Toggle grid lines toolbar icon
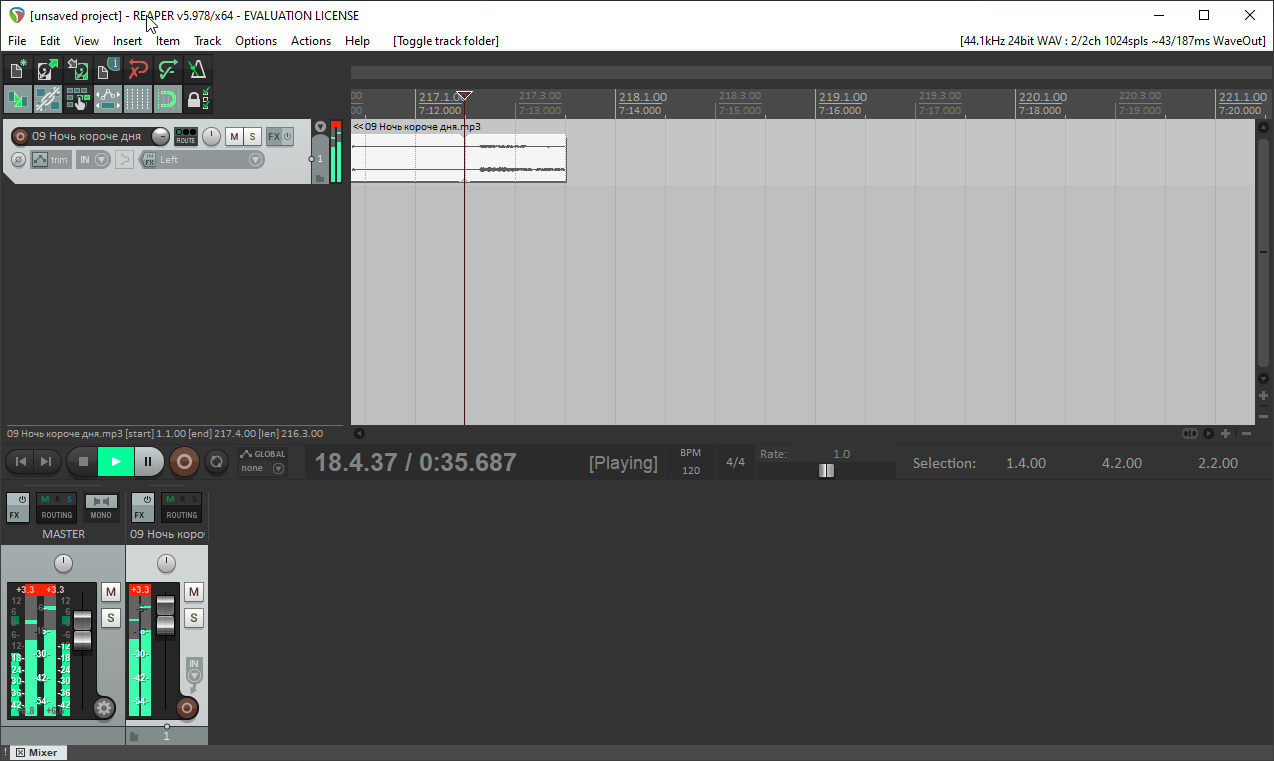This screenshot has height=761, width=1274. click(x=138, y=99)
